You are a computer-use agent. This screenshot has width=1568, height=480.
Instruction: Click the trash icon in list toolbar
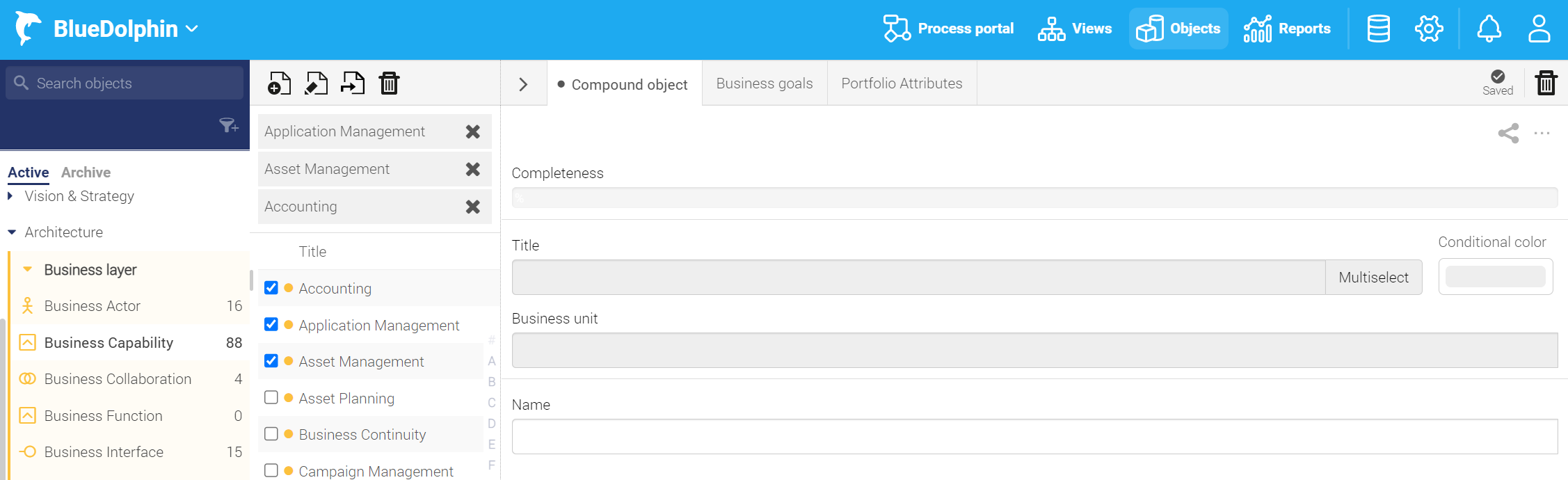tap(389, 83)
